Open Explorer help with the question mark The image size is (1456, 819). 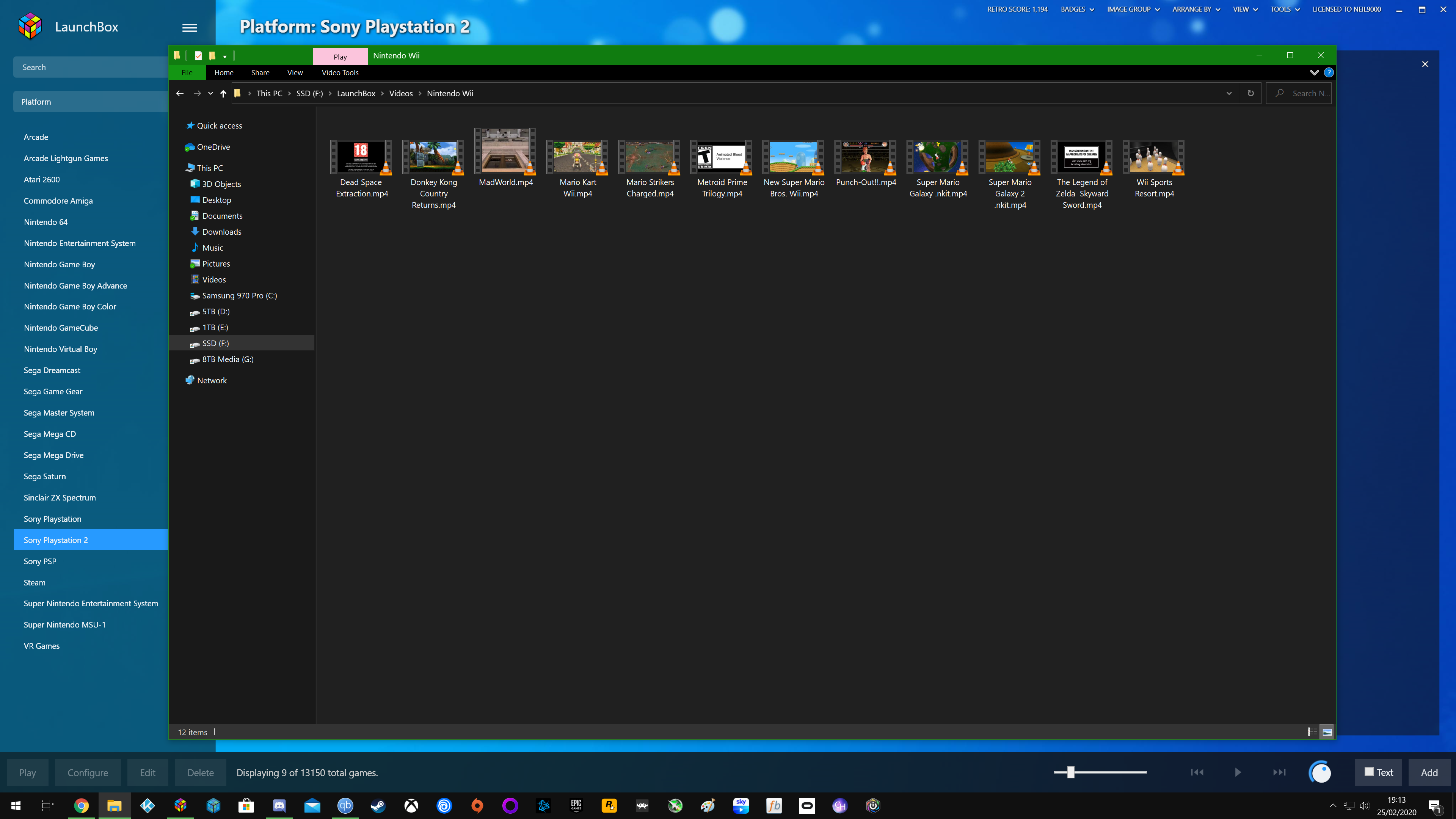[1329, 72]
